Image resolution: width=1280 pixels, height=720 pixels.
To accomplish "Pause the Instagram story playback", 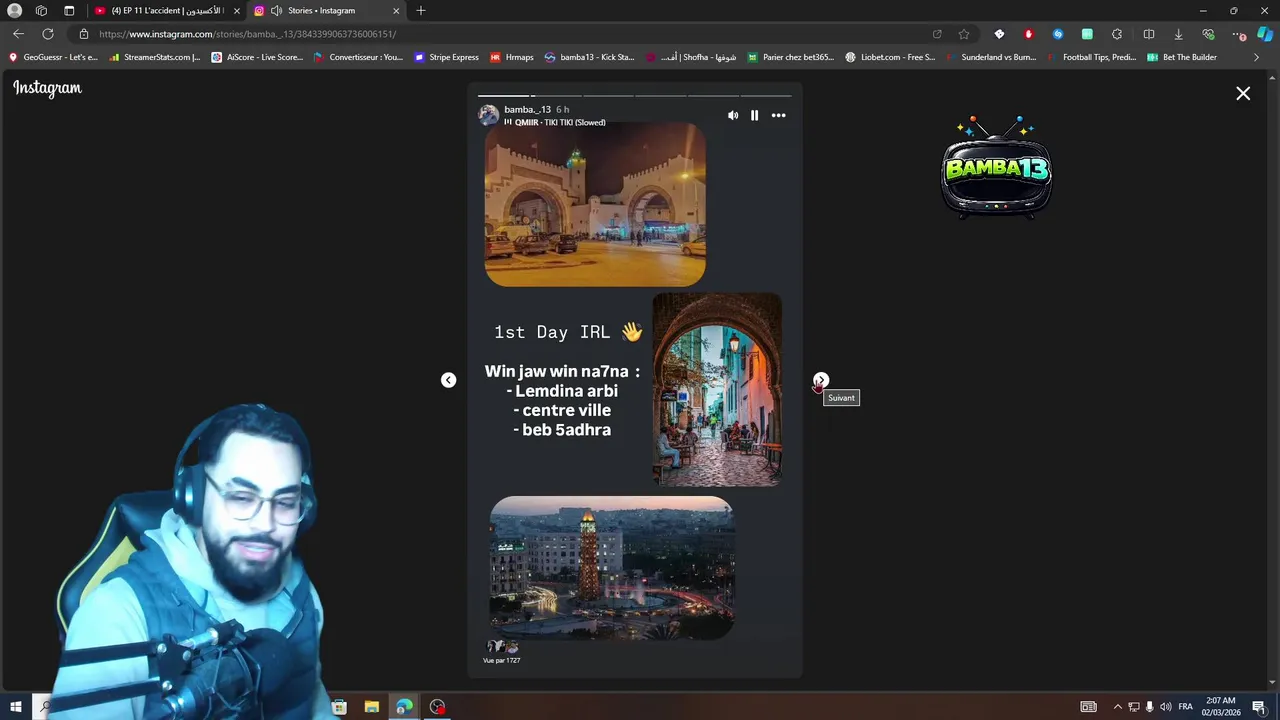I will click(x=754, y=115).
